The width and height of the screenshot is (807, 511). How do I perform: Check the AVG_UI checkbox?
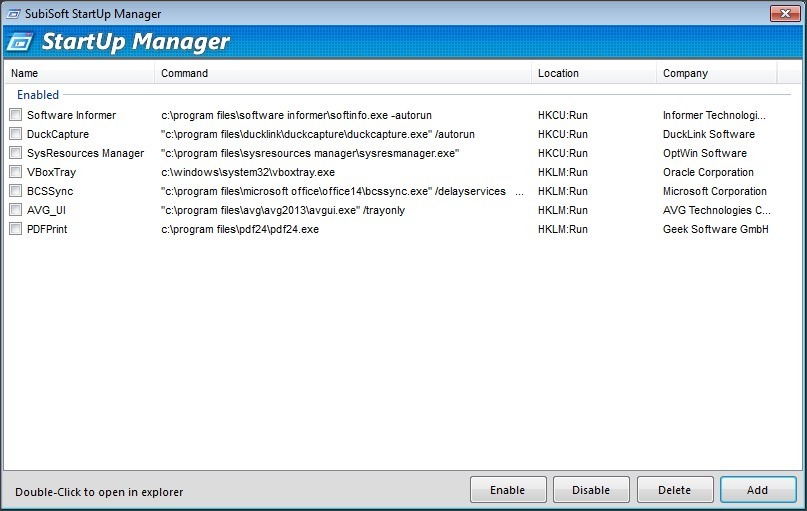tap(15, 210)
